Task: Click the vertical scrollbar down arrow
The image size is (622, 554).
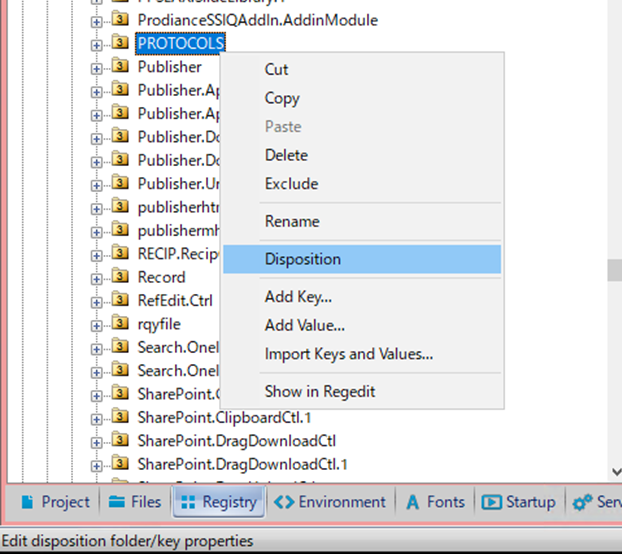Action: point(614,471)
